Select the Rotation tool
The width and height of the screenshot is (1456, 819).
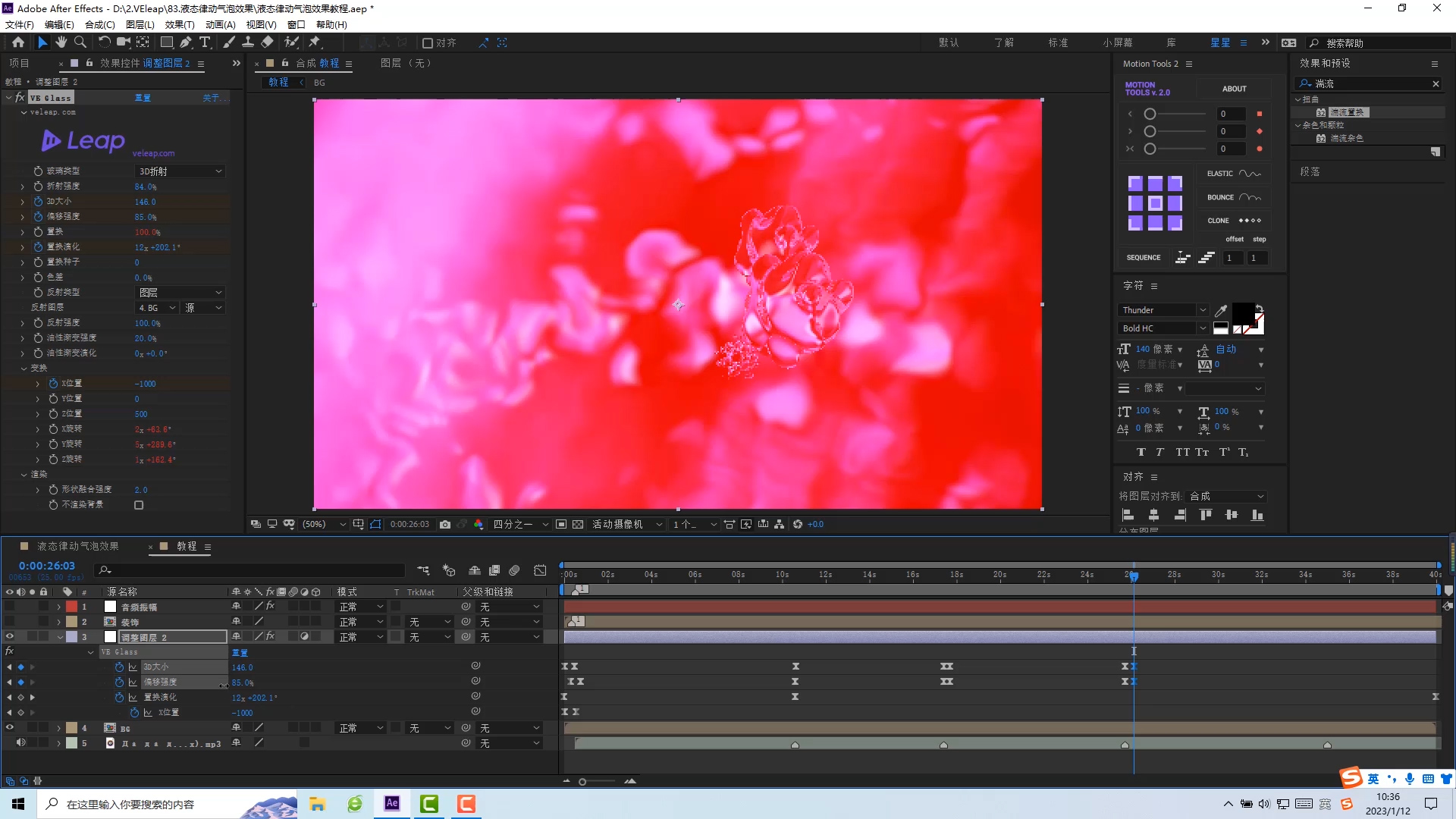tap(104, 42)
